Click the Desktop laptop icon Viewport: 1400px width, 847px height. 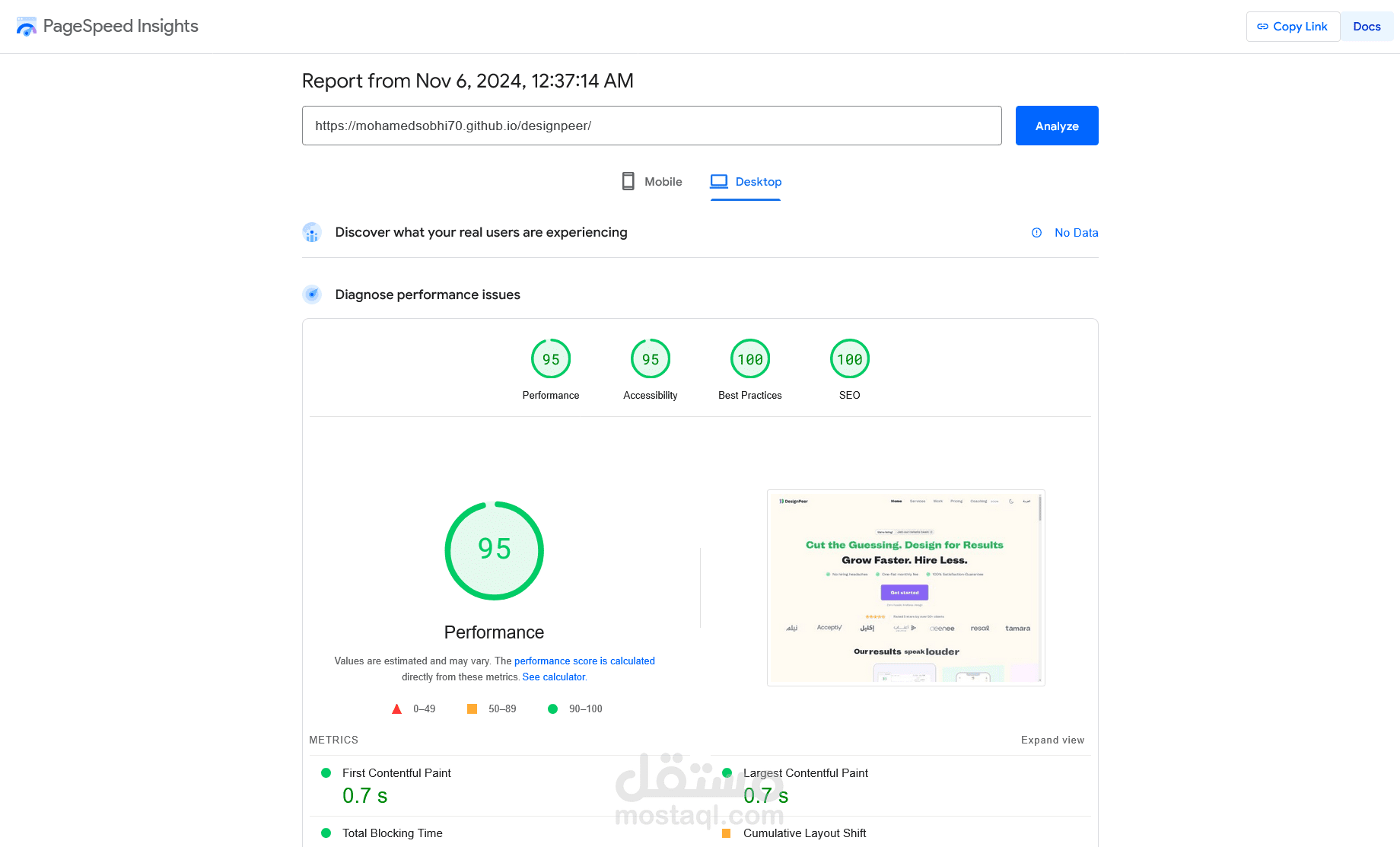pyautogui.click(x=719, y=181)
